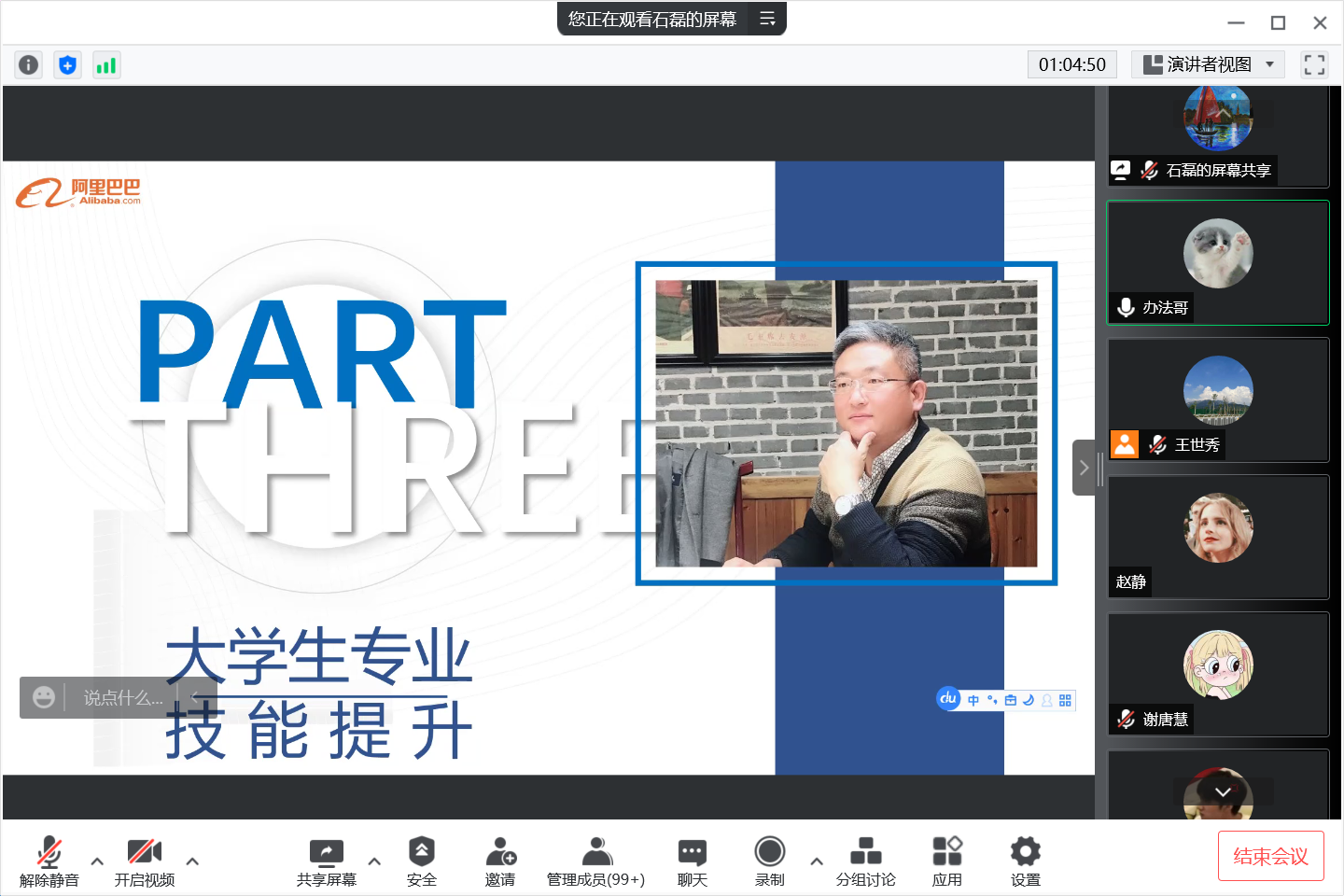This screenshot has width=1344, height=896.
Task: Click the red 结束会议 button
Action: point(1270,856)
